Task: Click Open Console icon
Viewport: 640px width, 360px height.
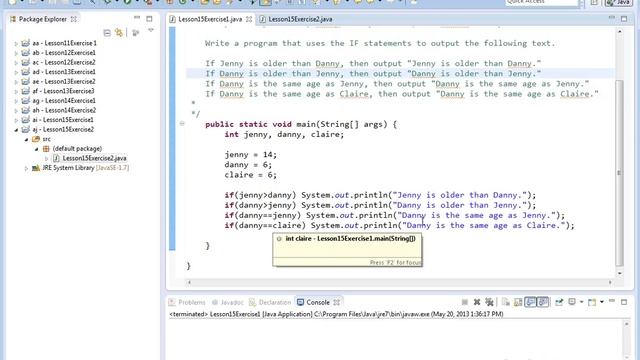Action: click(x=592, y=302)
